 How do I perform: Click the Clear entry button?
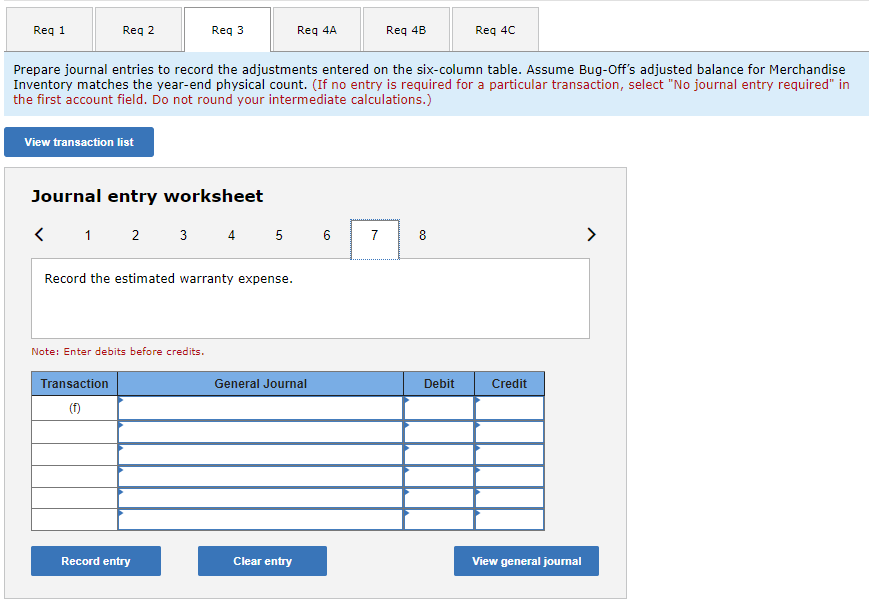click(261, 560)
